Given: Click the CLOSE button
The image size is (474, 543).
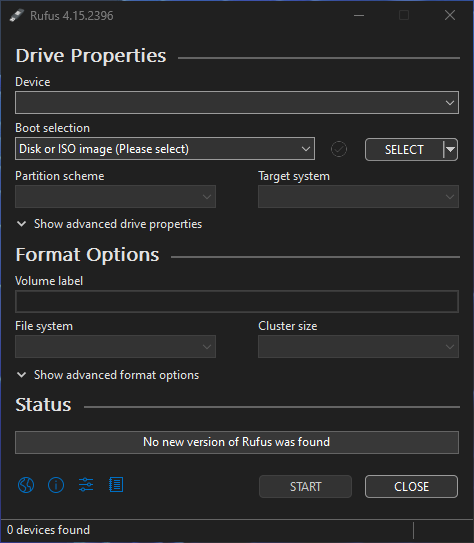Looking at the screenshot, I should (411, 487).
